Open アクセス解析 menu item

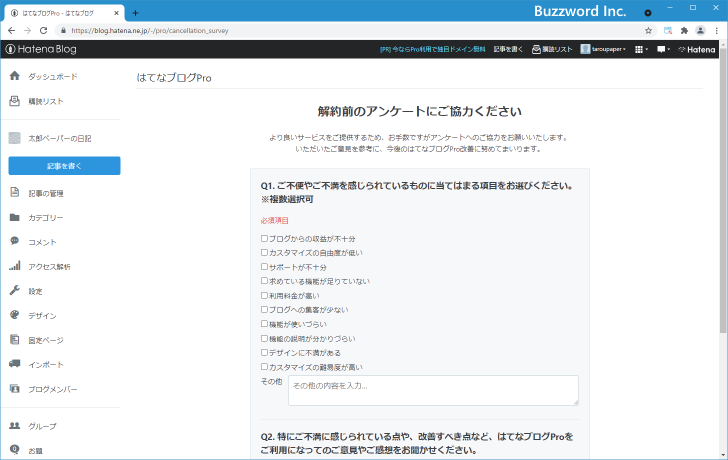point(49,266)
